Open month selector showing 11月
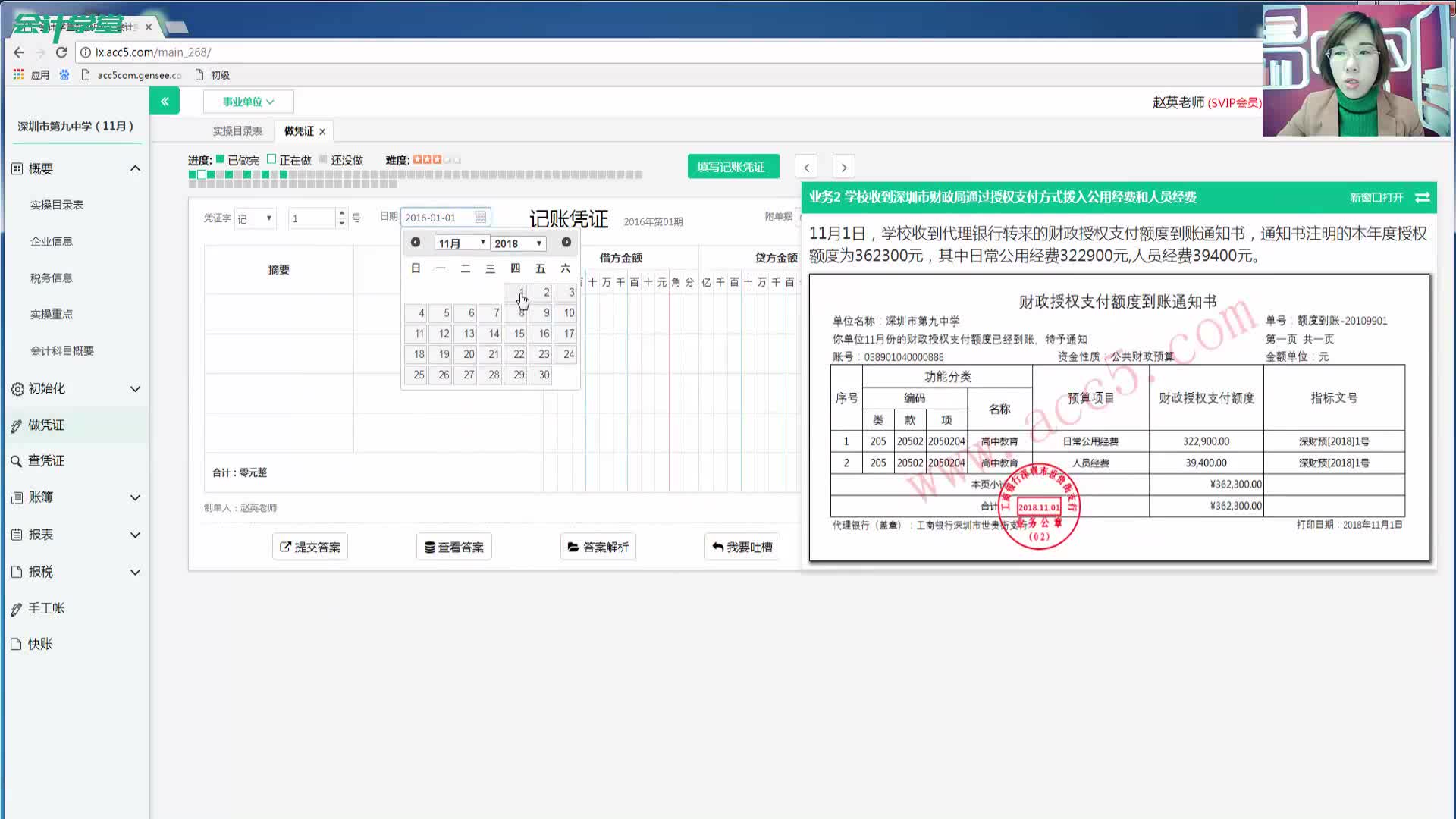 461,243
